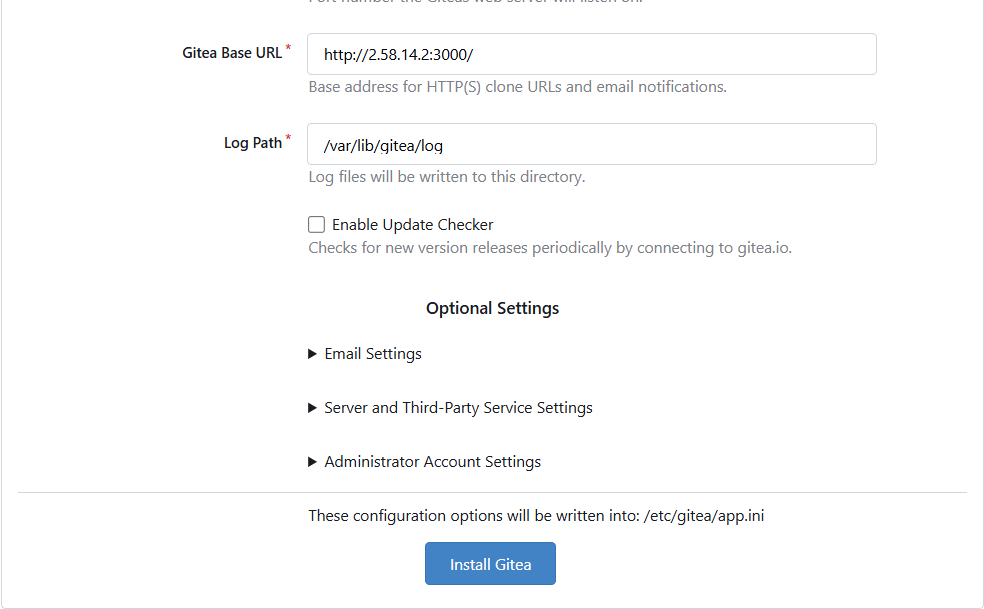
Task: Expand Email Settings section
Action: 365,354
